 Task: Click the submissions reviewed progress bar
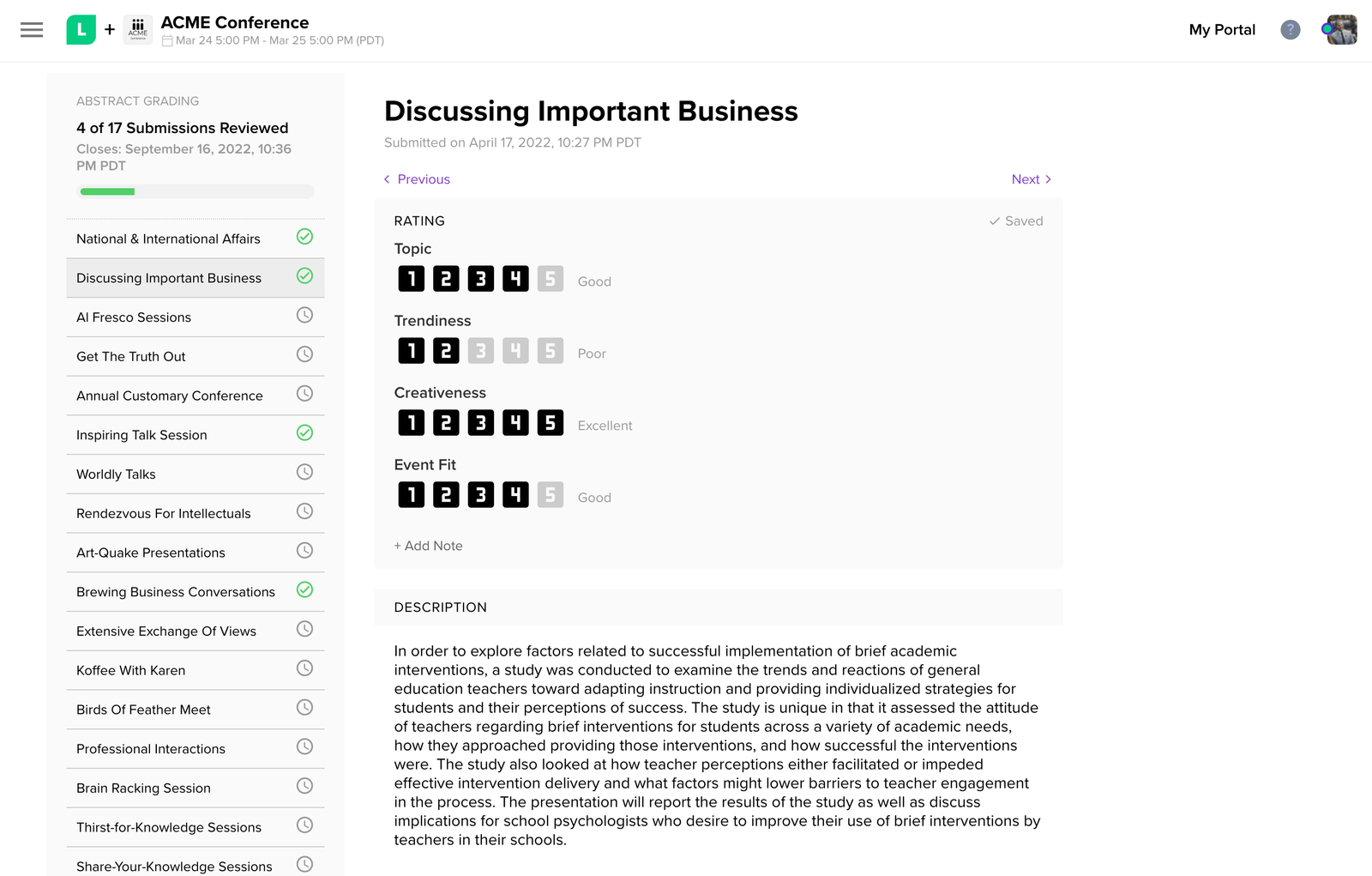coord(195,190)
